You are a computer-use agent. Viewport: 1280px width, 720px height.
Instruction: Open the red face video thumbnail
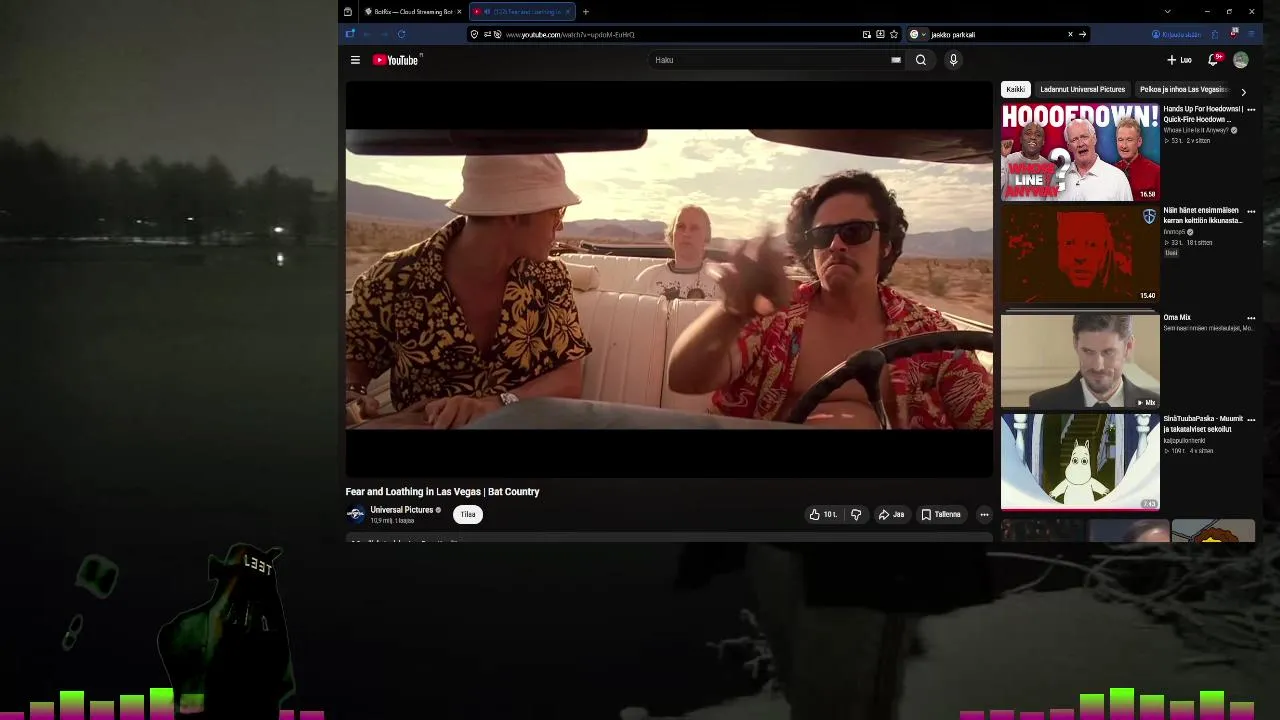pos(1080,254)
